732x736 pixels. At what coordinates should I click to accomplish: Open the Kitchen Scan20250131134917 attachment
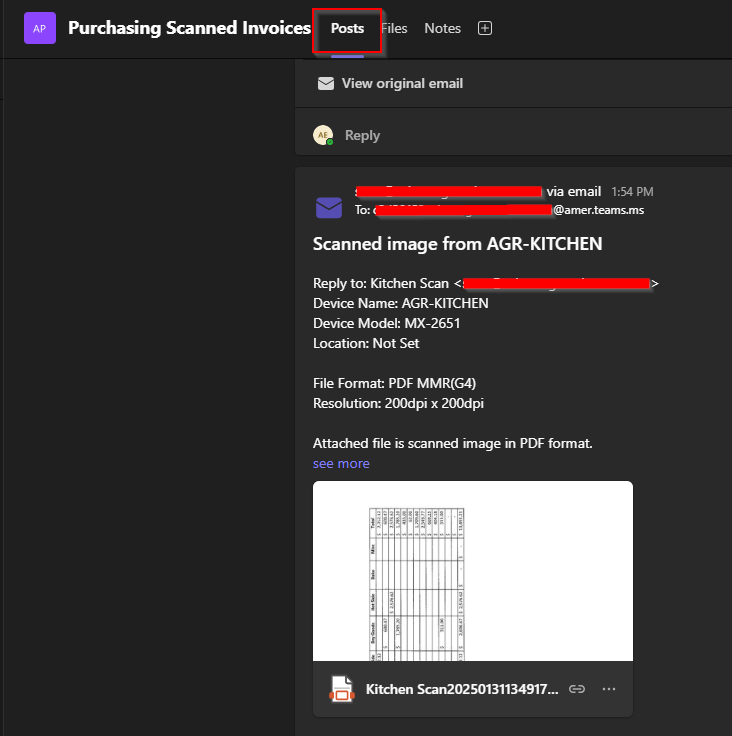click(462, 689)
